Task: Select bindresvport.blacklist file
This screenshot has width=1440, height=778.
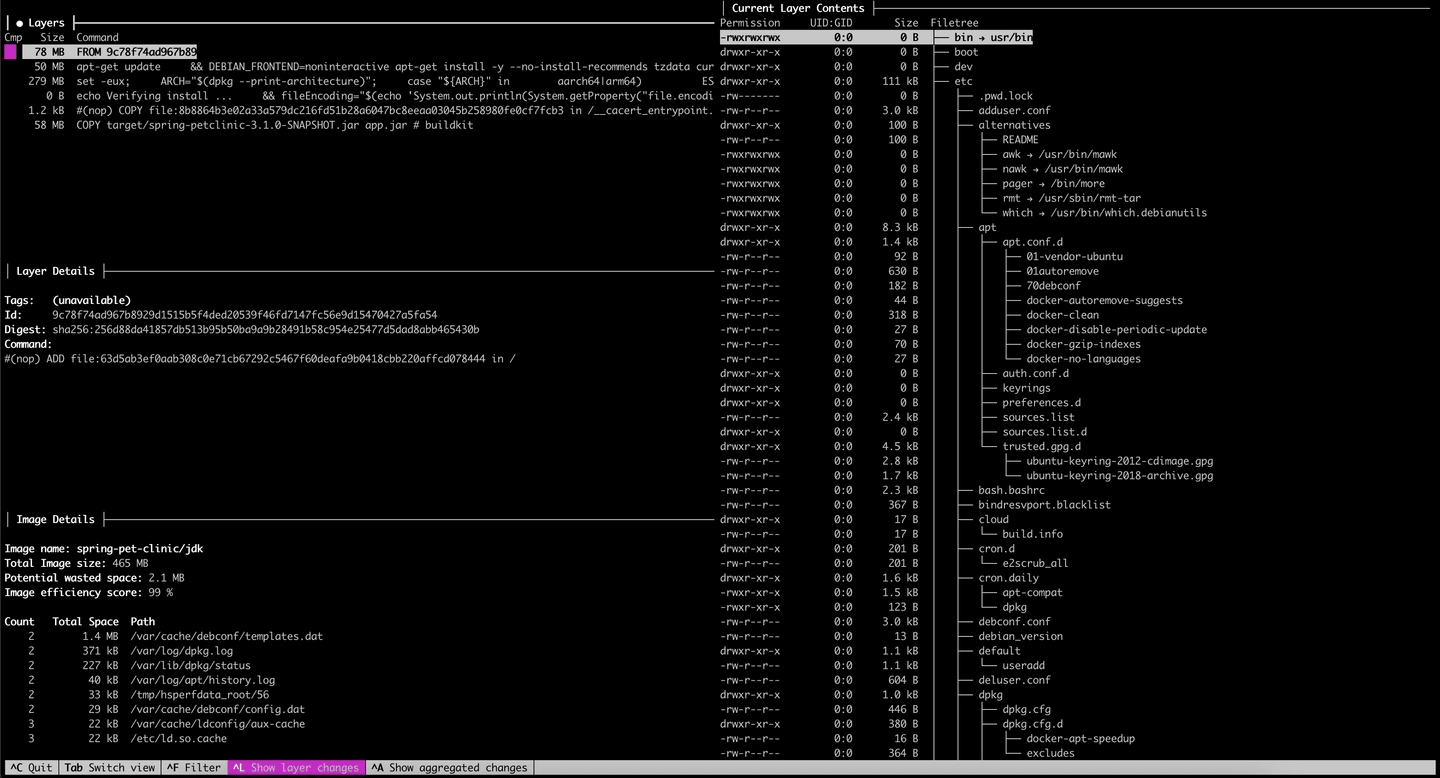Action: (x=1044, y=505)
